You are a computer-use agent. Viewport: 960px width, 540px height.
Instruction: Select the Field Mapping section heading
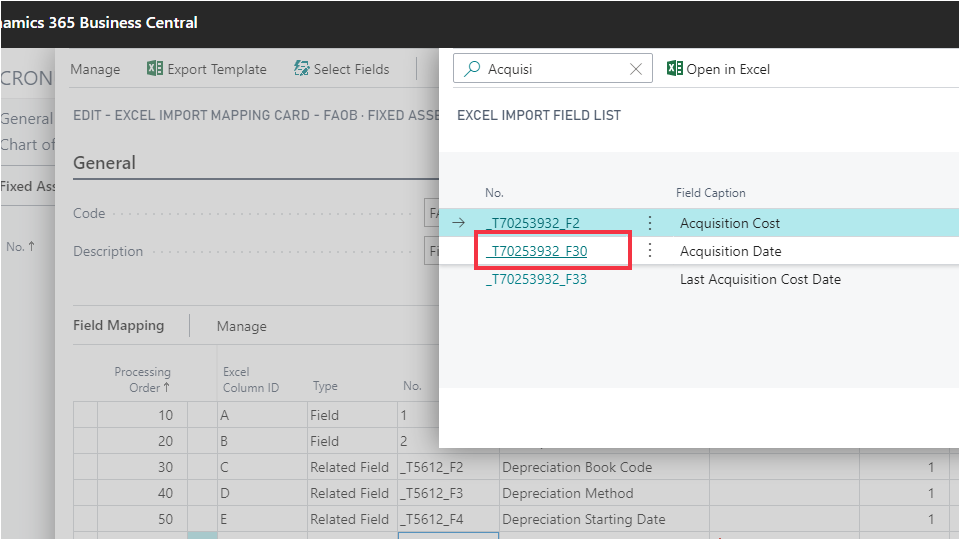[119, 325]
